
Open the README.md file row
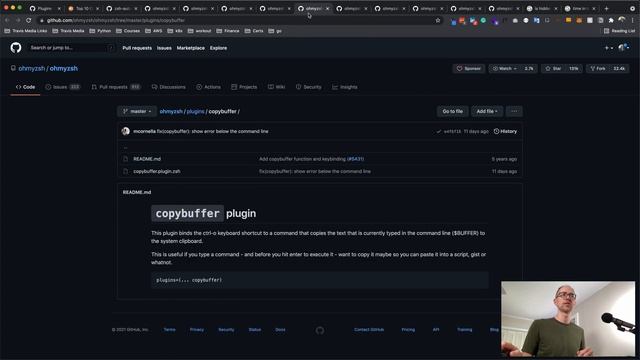[x=320, y=159]
